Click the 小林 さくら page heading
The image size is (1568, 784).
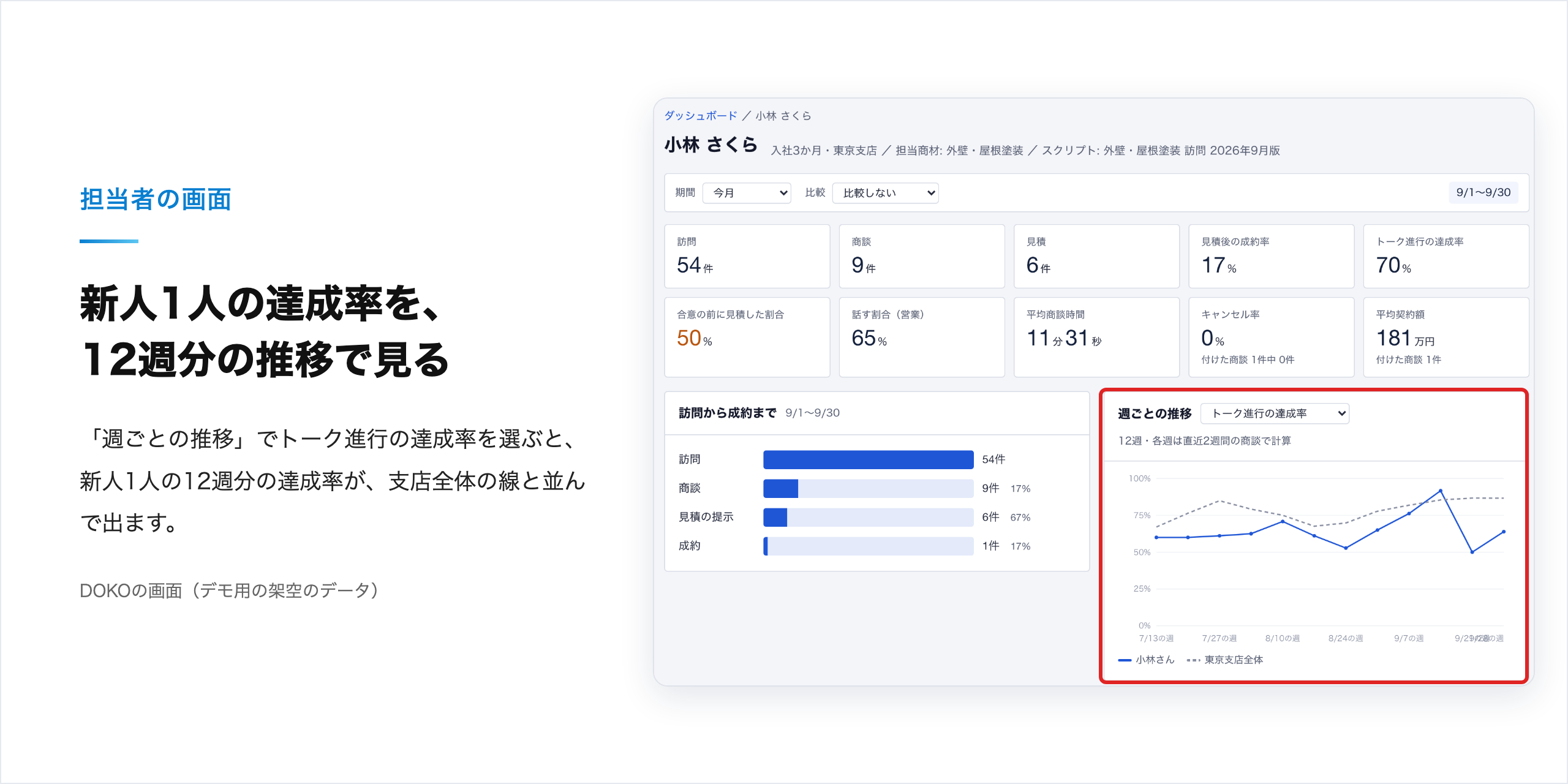[x=711, y=145]
